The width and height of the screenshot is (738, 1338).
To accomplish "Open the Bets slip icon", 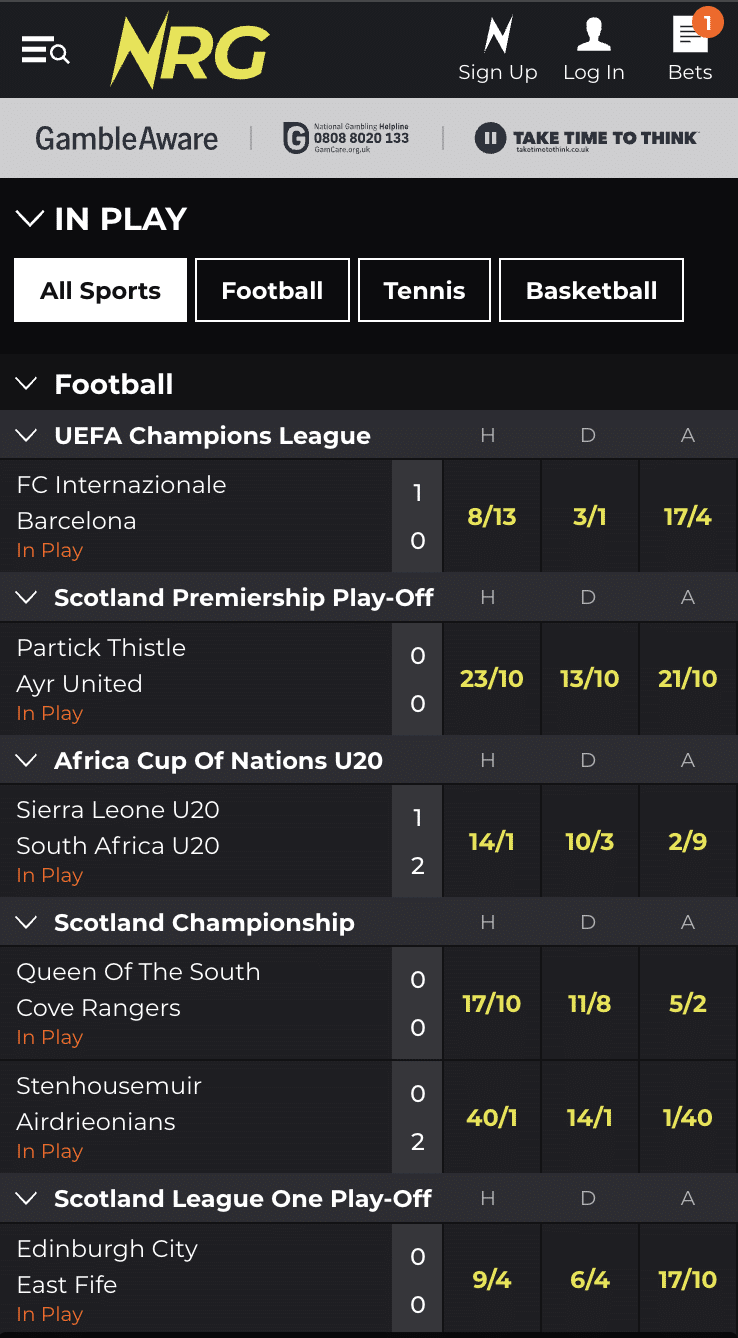I will click(690, 36).
